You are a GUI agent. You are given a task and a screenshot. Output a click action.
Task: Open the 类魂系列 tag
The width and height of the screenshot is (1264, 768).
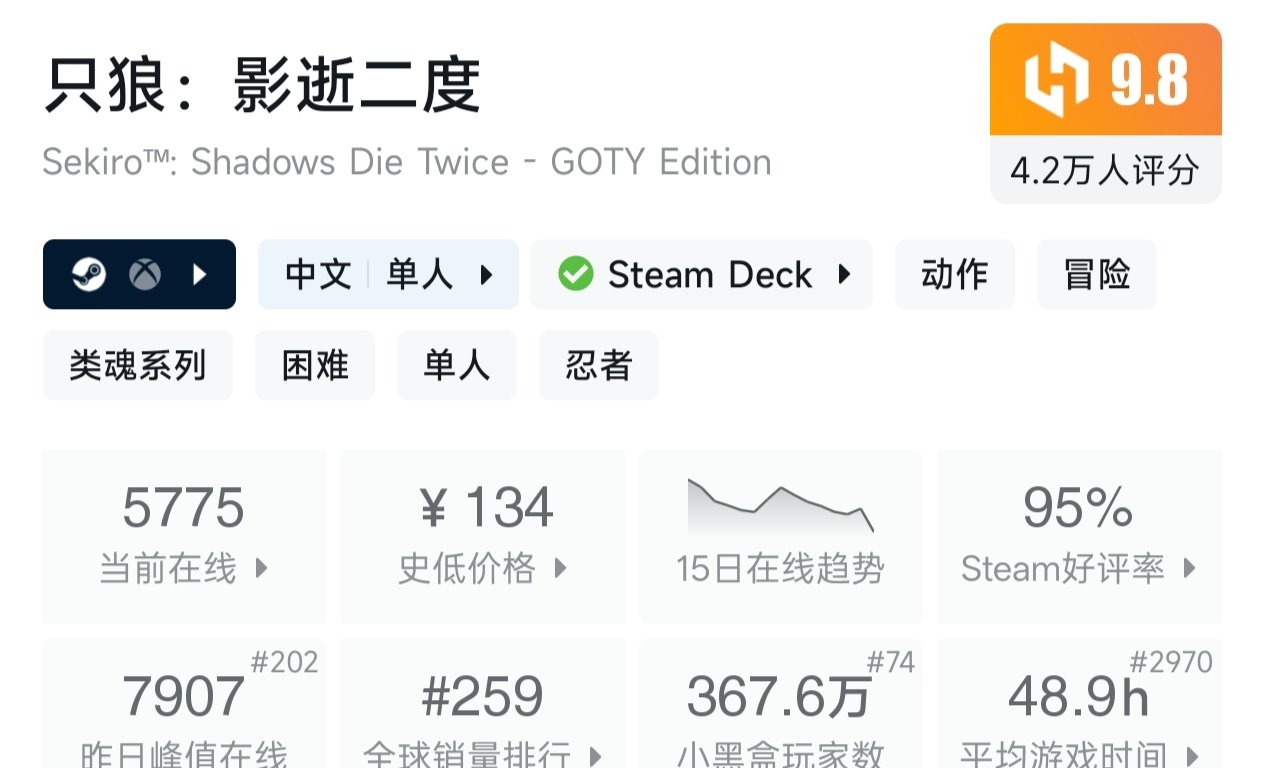click(137, 365)
